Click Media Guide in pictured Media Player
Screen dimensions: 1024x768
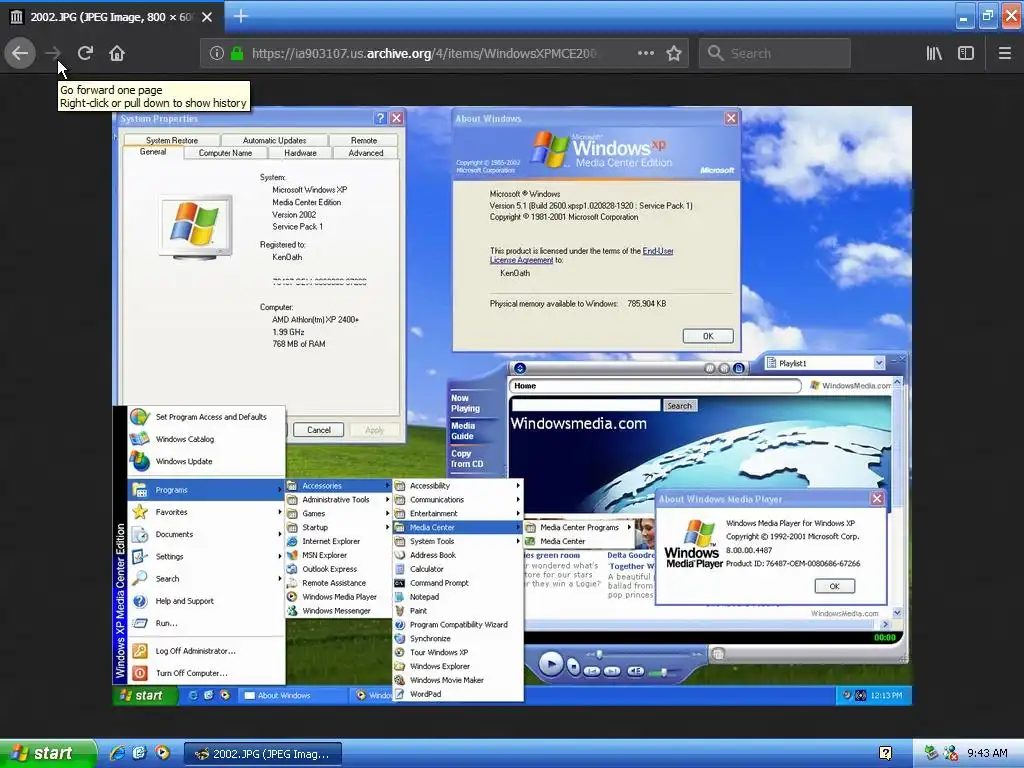(x=463, y=430)
